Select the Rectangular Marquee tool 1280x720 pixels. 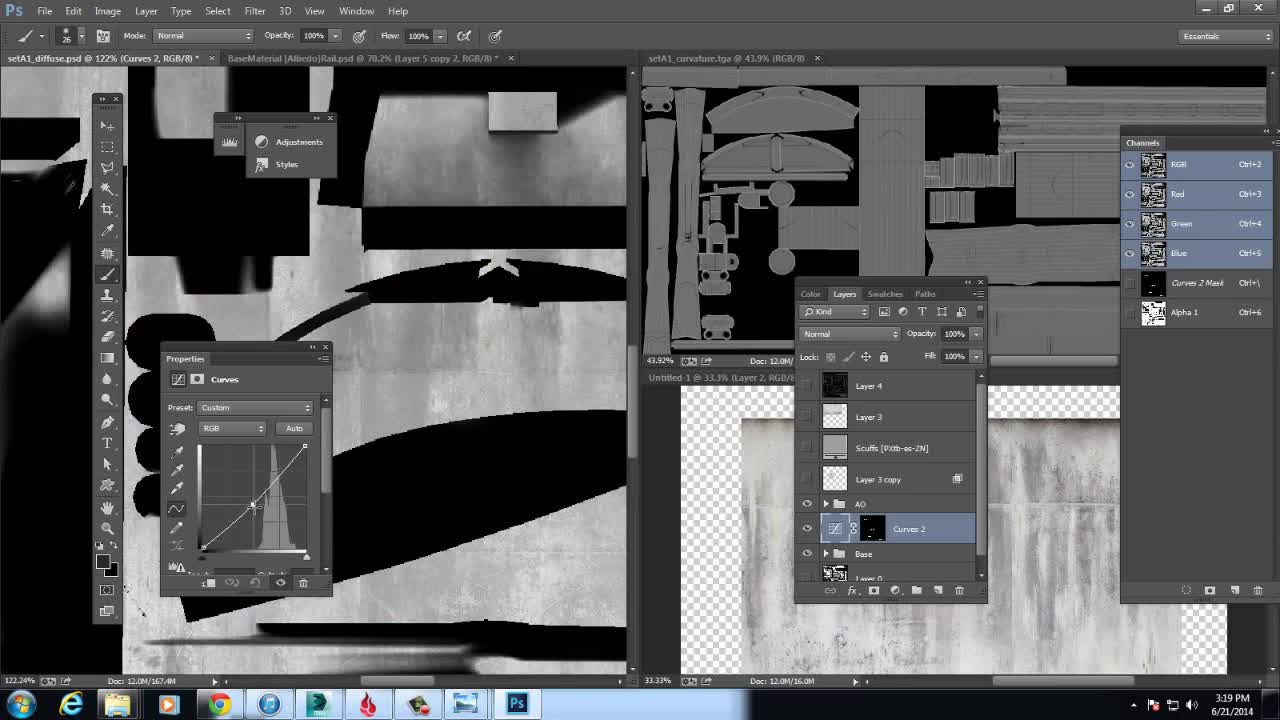107,147
